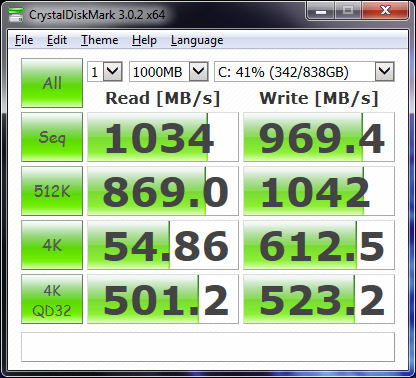Click the CrystalDiskMark app icon in title bar
This screenshot has height=378, width=416.
coord(16,14)
